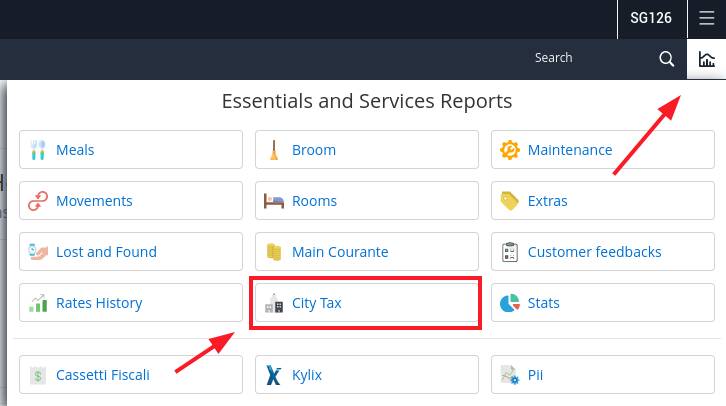The width and height of the screenshot is (726, 406).
Task: Open the Main Courante report
Action: click(x=367, y=251)
